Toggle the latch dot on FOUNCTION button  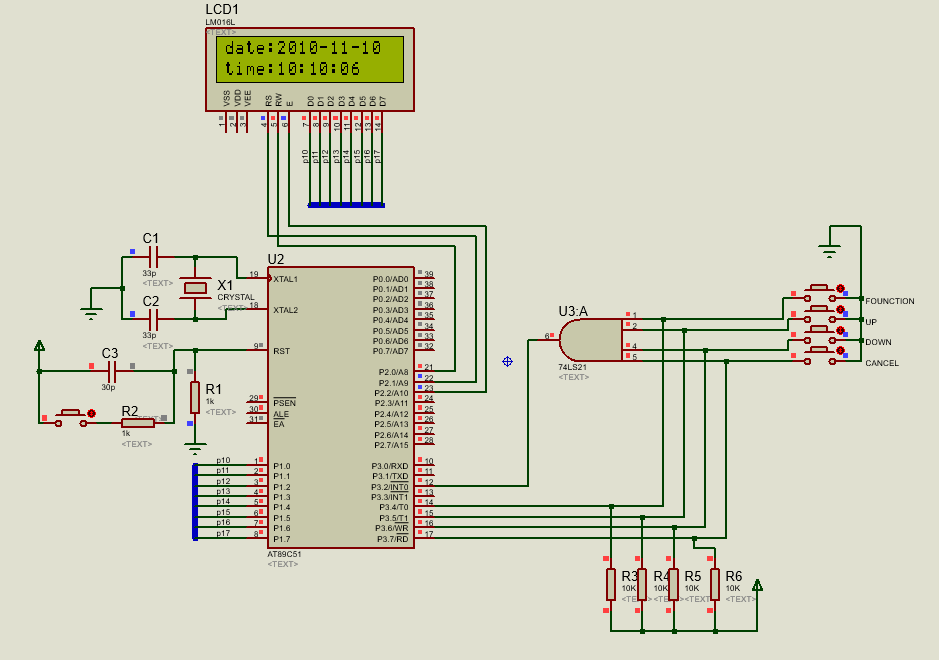coord(840,289)
